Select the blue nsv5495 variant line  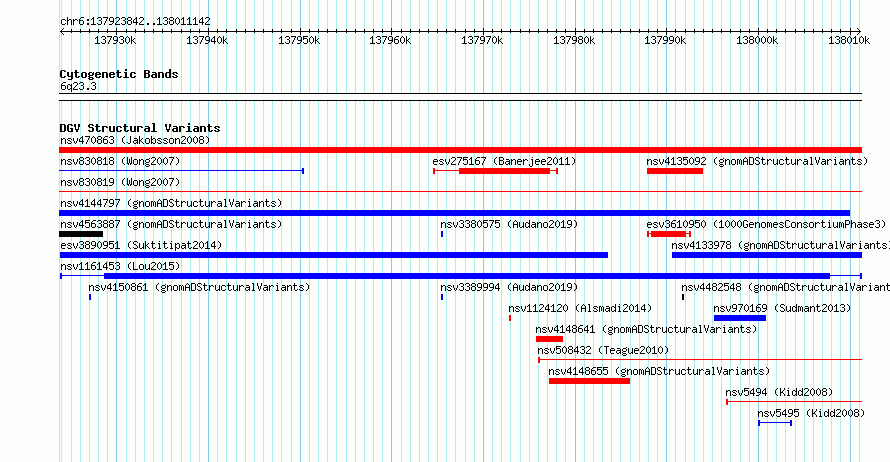[775, 423]
